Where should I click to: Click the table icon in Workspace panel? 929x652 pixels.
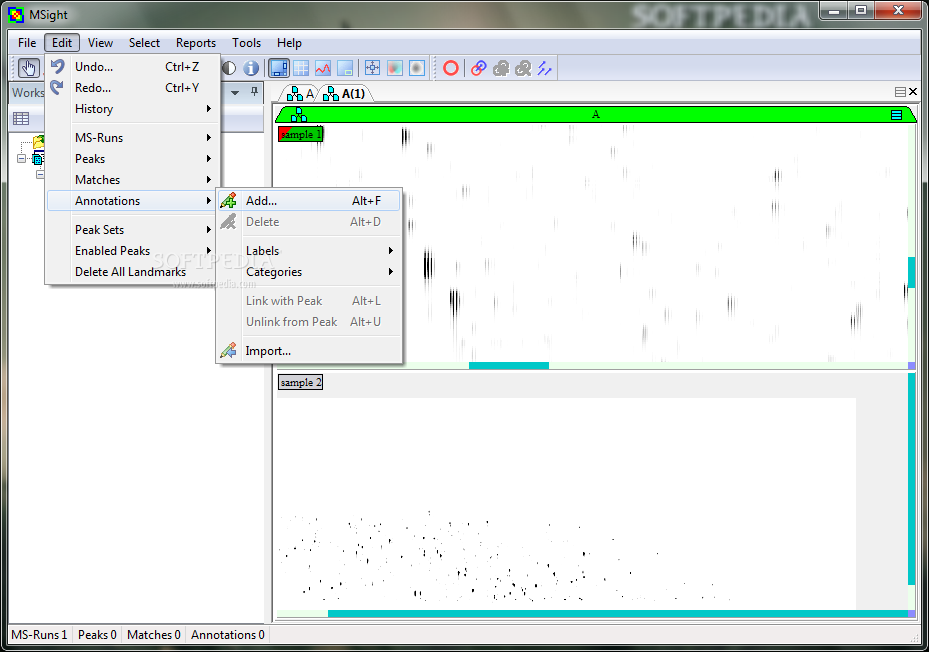click(x=21, y=119)
